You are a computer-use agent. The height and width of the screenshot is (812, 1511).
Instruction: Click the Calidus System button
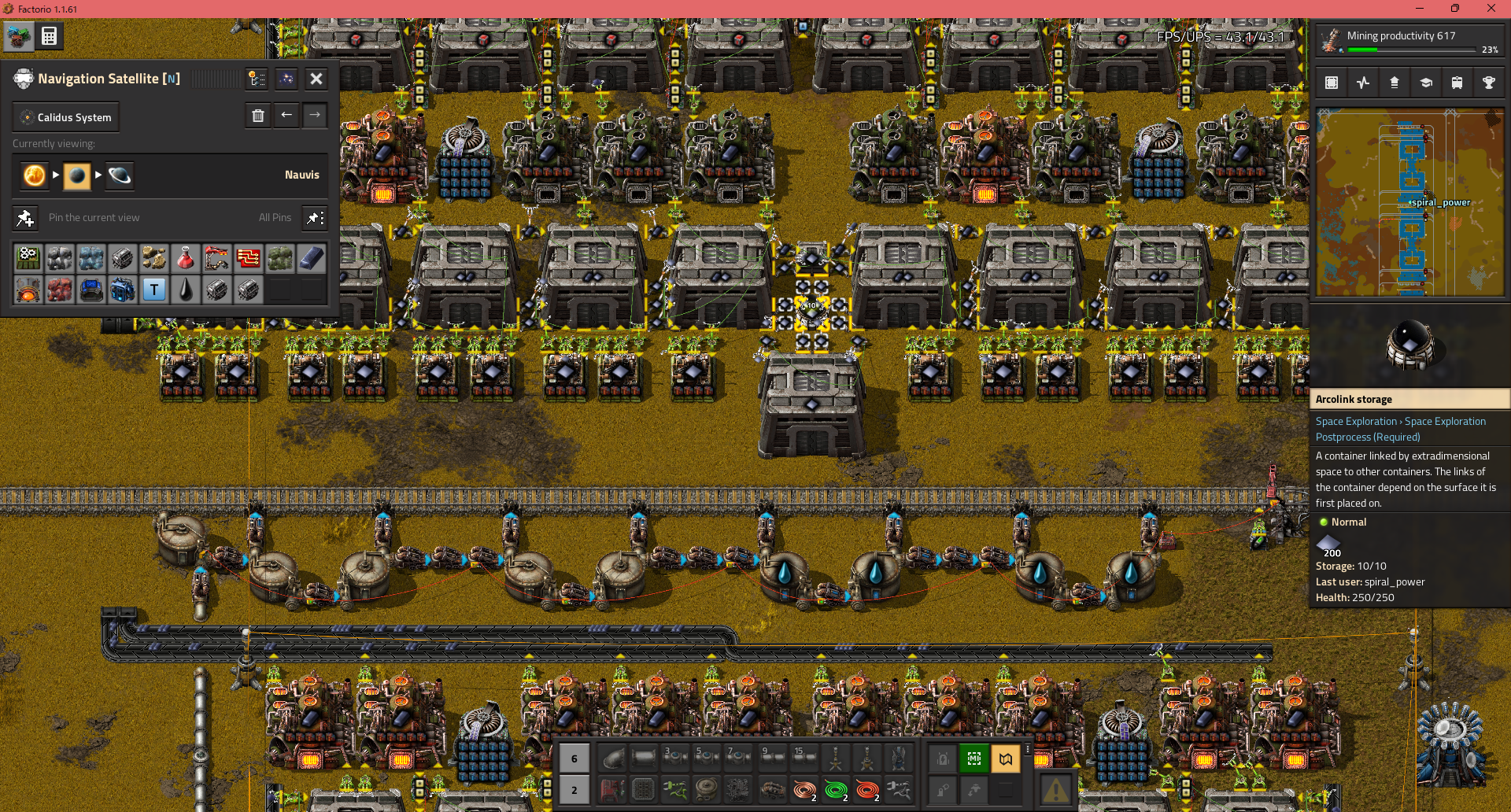[66, 117]
